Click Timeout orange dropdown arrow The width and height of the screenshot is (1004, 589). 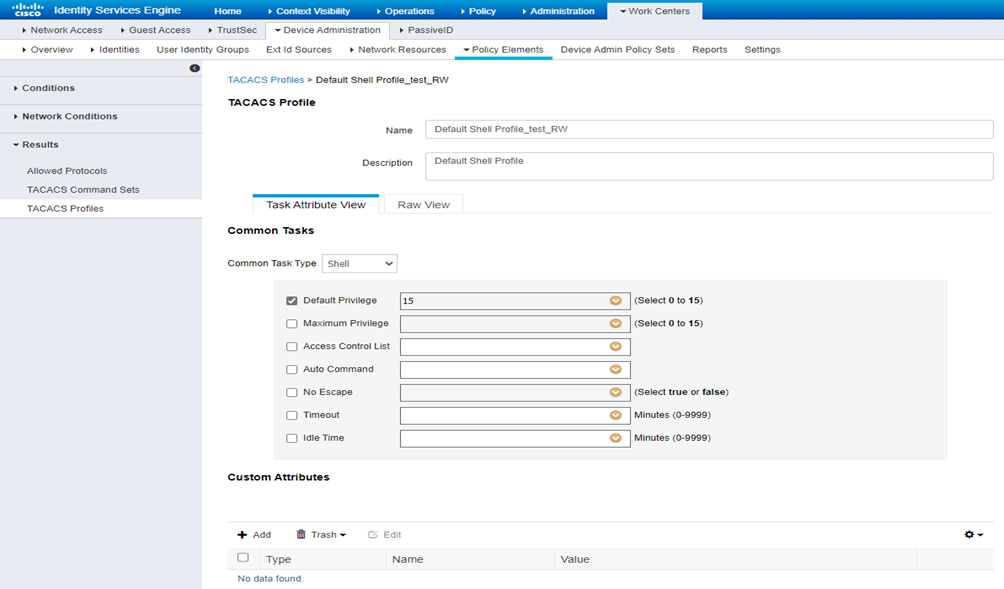(616, 415)
